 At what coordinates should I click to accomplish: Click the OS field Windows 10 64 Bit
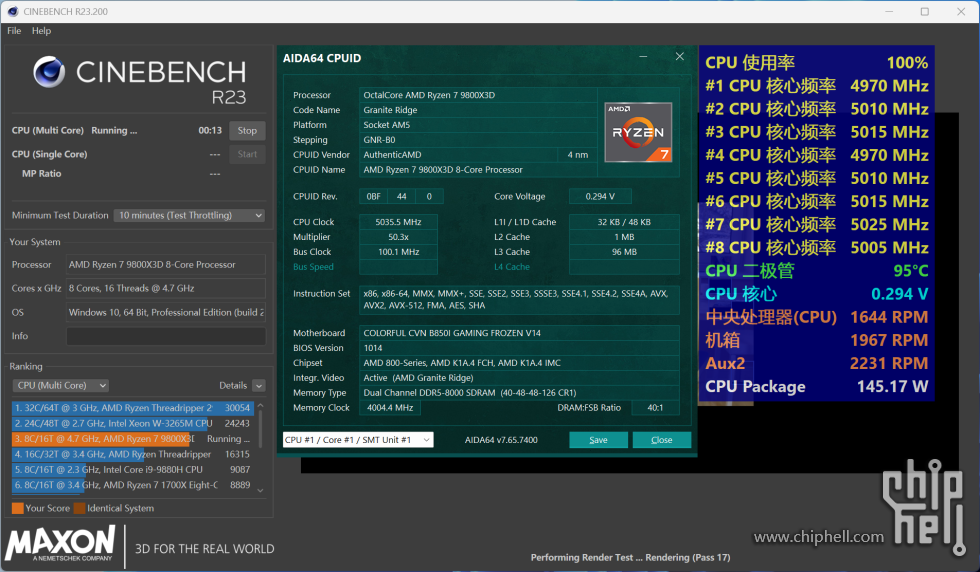pos(166,313)
